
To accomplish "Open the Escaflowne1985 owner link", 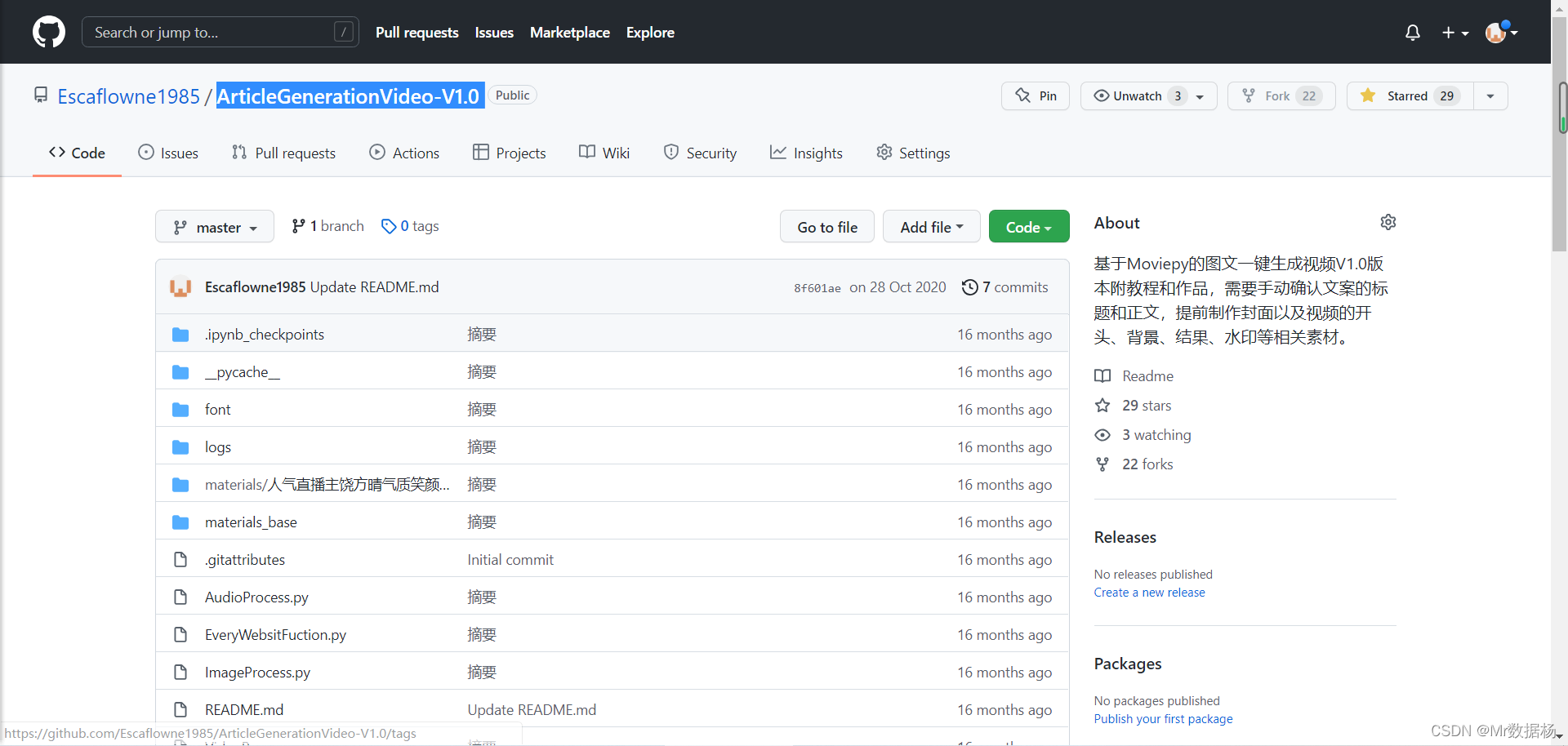I will (x=128, y=96).
